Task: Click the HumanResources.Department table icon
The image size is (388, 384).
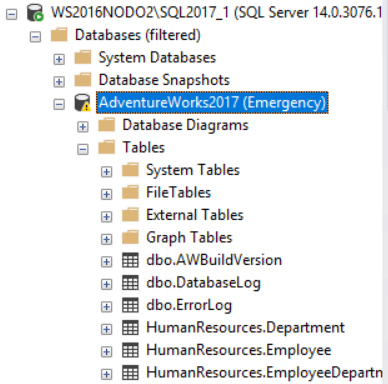Action: pyautogui.click(x=130, y=328)
